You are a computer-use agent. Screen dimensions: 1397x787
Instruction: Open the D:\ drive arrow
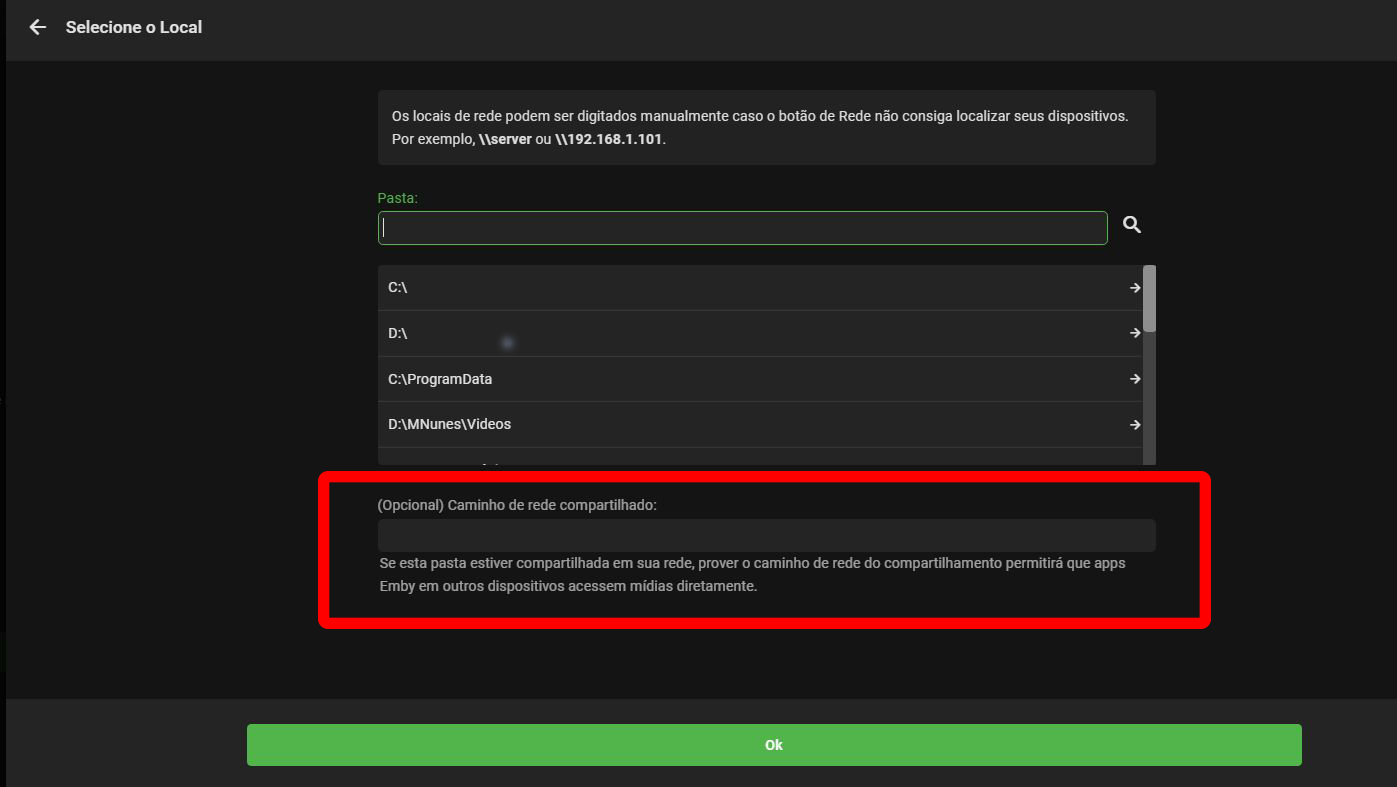coord(1135,333)
